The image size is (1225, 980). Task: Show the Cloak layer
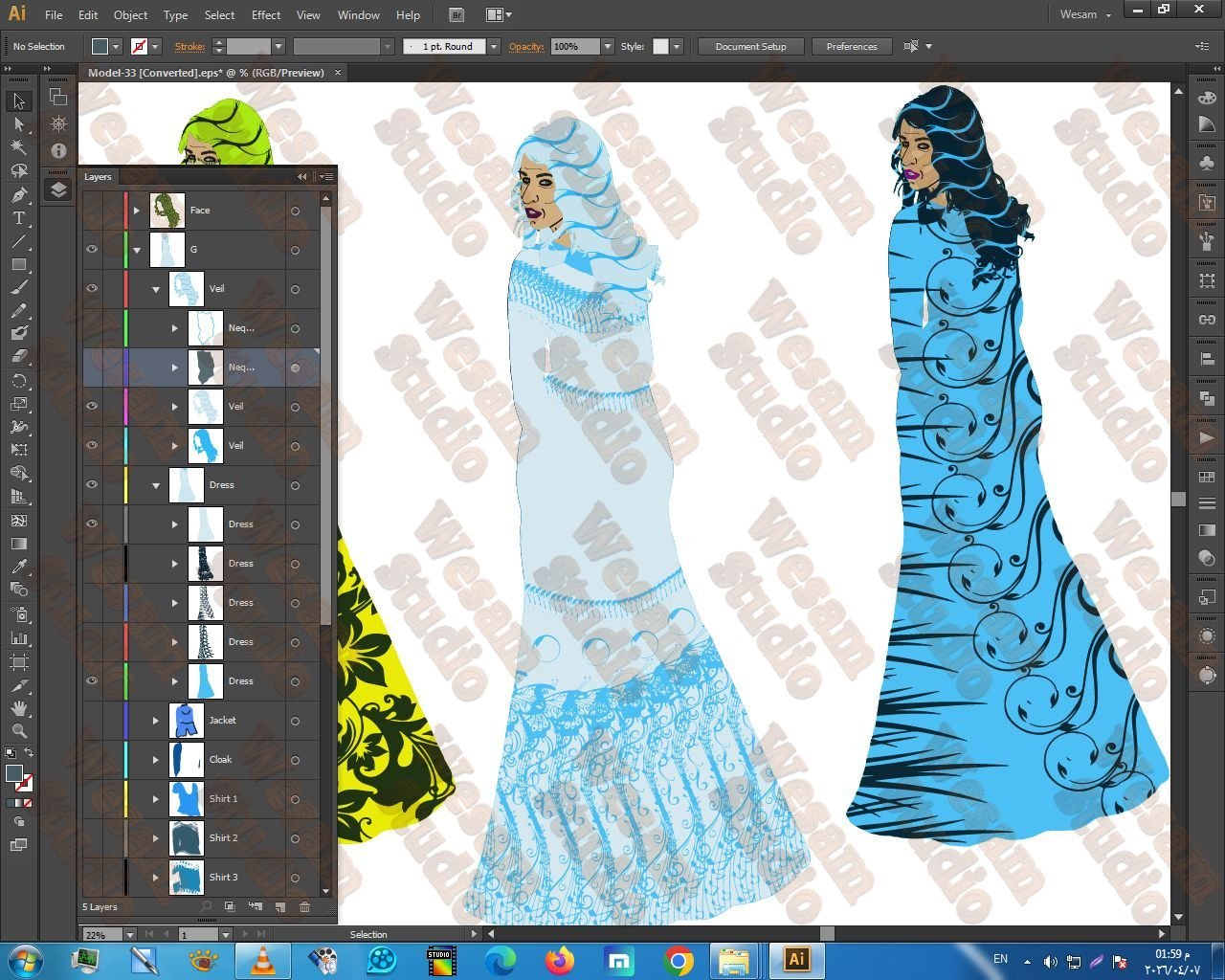point(92,760)
